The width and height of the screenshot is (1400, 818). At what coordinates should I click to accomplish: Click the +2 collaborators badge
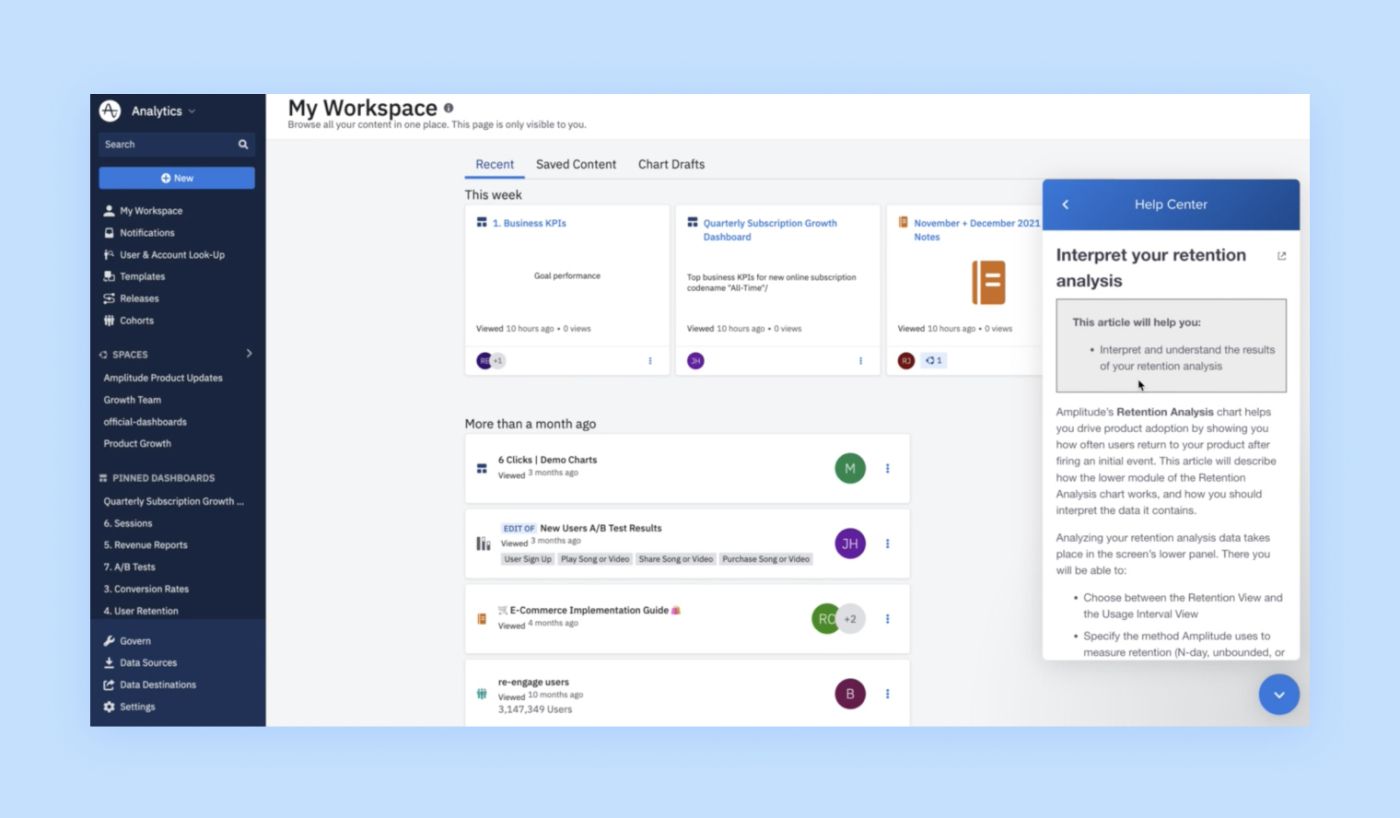click(x=850, y=619)
